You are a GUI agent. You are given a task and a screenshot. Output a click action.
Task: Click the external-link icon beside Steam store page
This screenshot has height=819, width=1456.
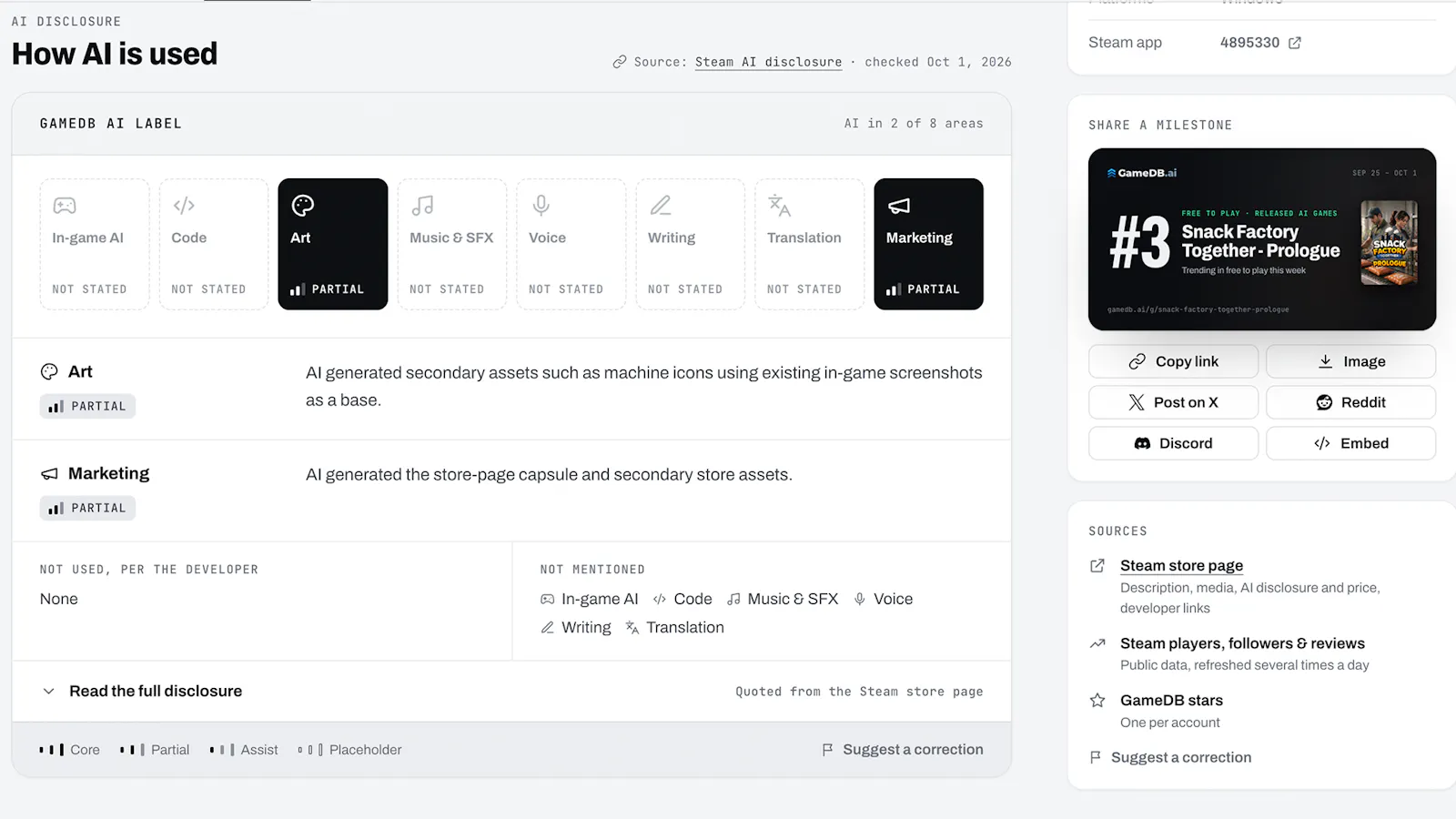coord(1097,566)
